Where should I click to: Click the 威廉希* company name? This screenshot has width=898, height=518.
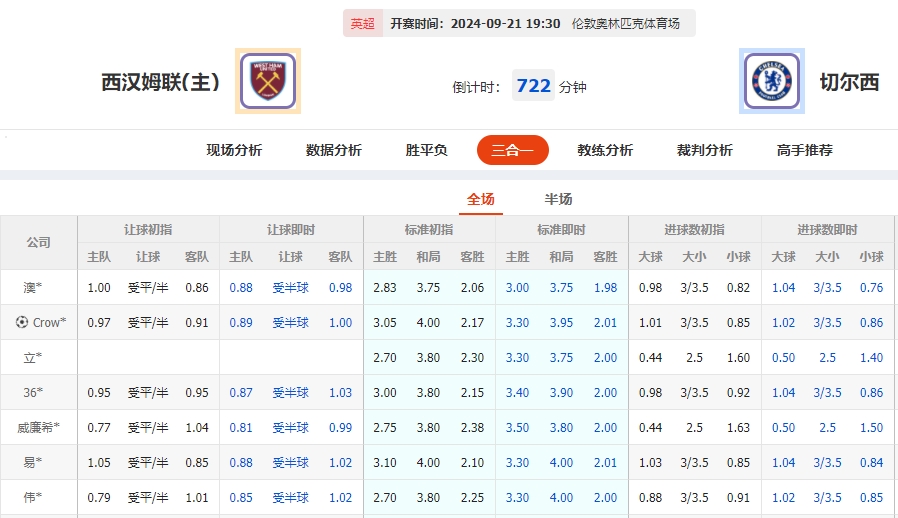(x=38, y=428)
